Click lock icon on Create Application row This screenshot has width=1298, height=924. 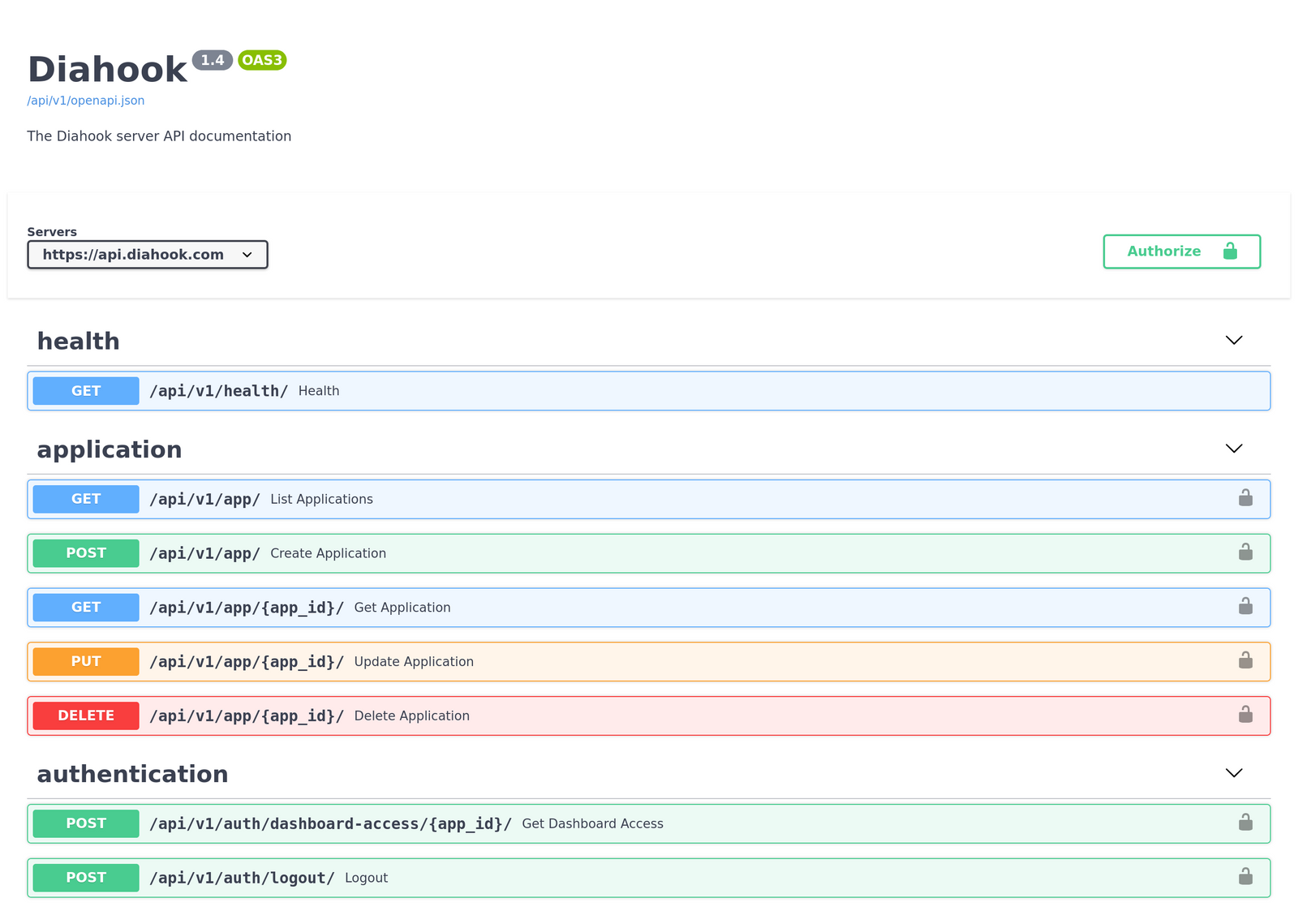[x=1245, y=552]
